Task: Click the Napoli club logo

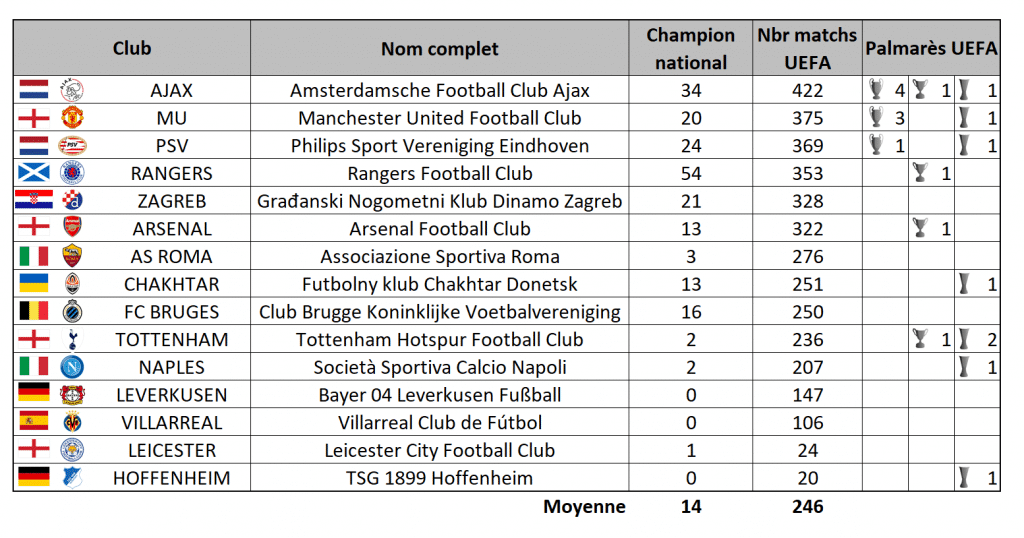Action: 72,367
